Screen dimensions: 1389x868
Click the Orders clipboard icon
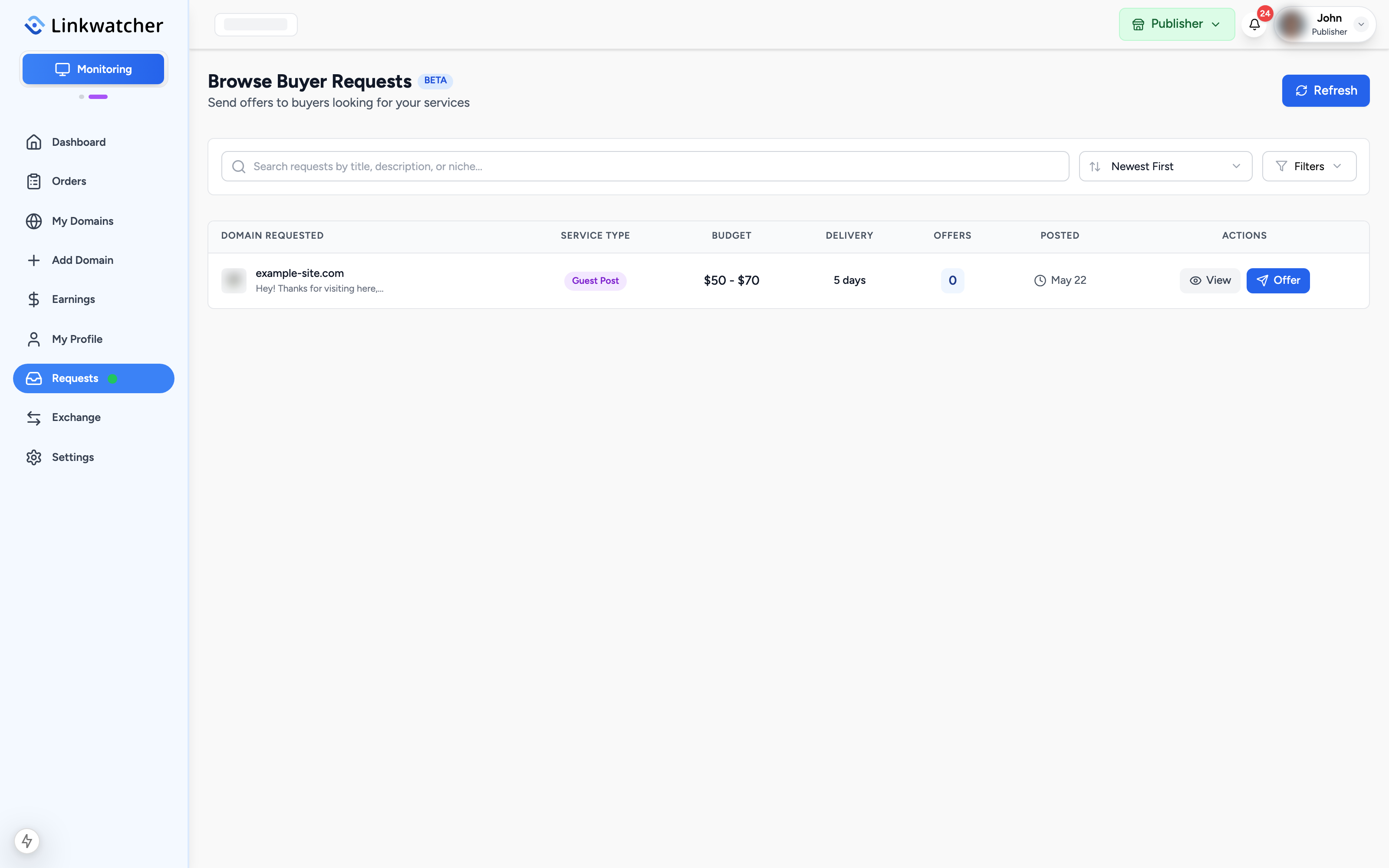[x=34, y=181]
